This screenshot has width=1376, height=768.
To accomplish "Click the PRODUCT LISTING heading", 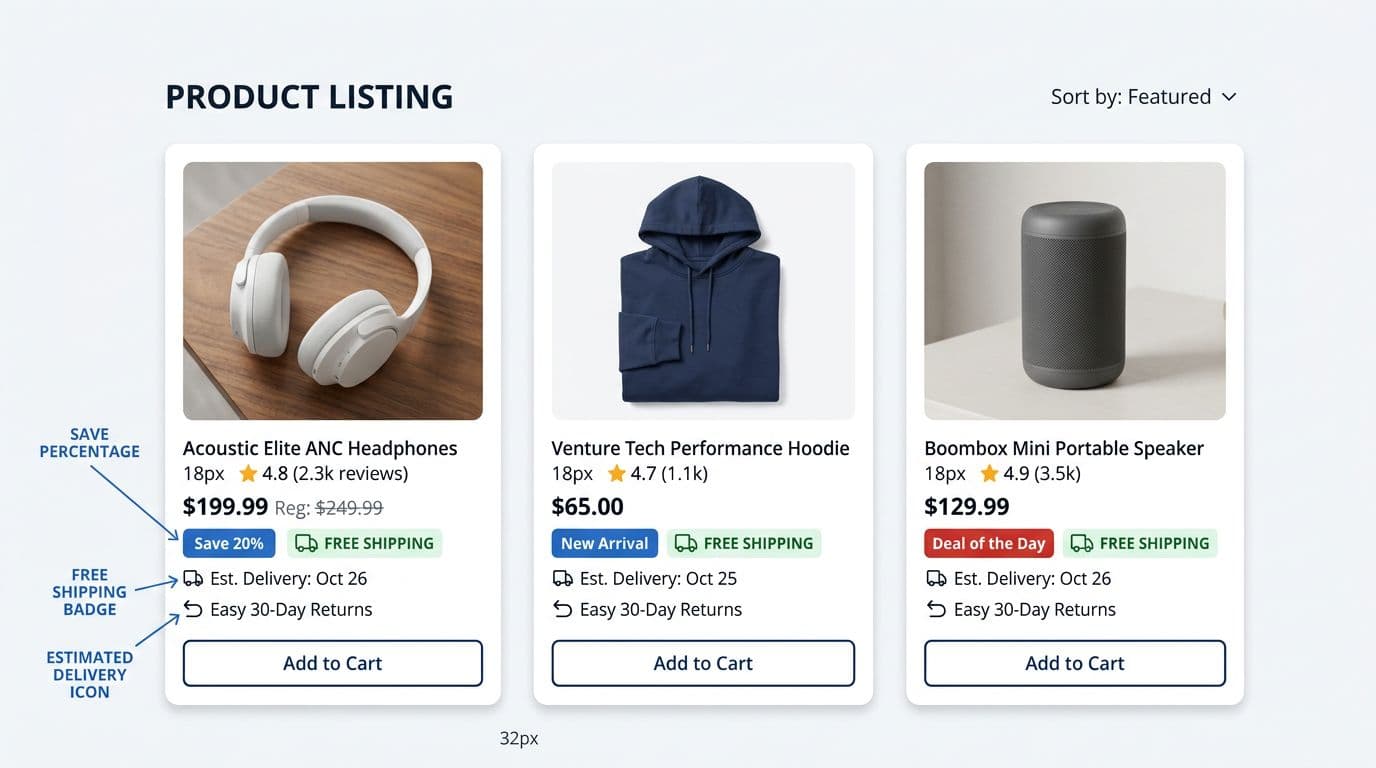I will tap(310, 96).
